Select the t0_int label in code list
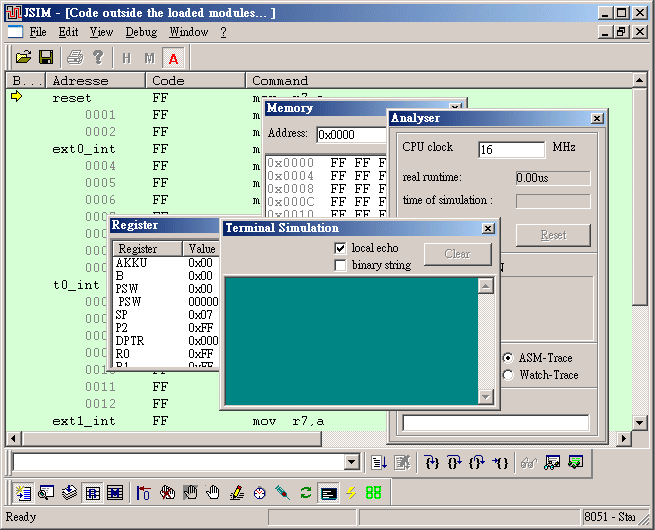 [x=76, y=285]
